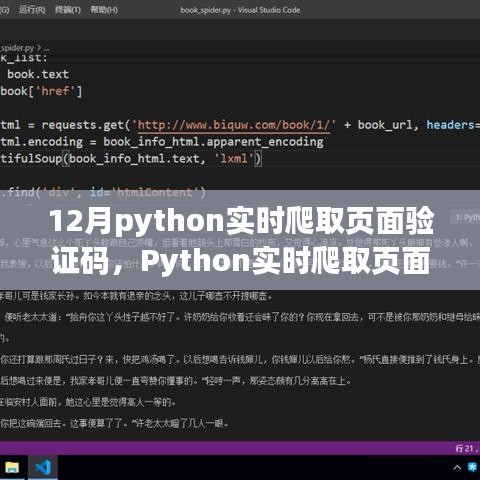Click 'book_url' variable in the requests line

click(x=385, y=125)
